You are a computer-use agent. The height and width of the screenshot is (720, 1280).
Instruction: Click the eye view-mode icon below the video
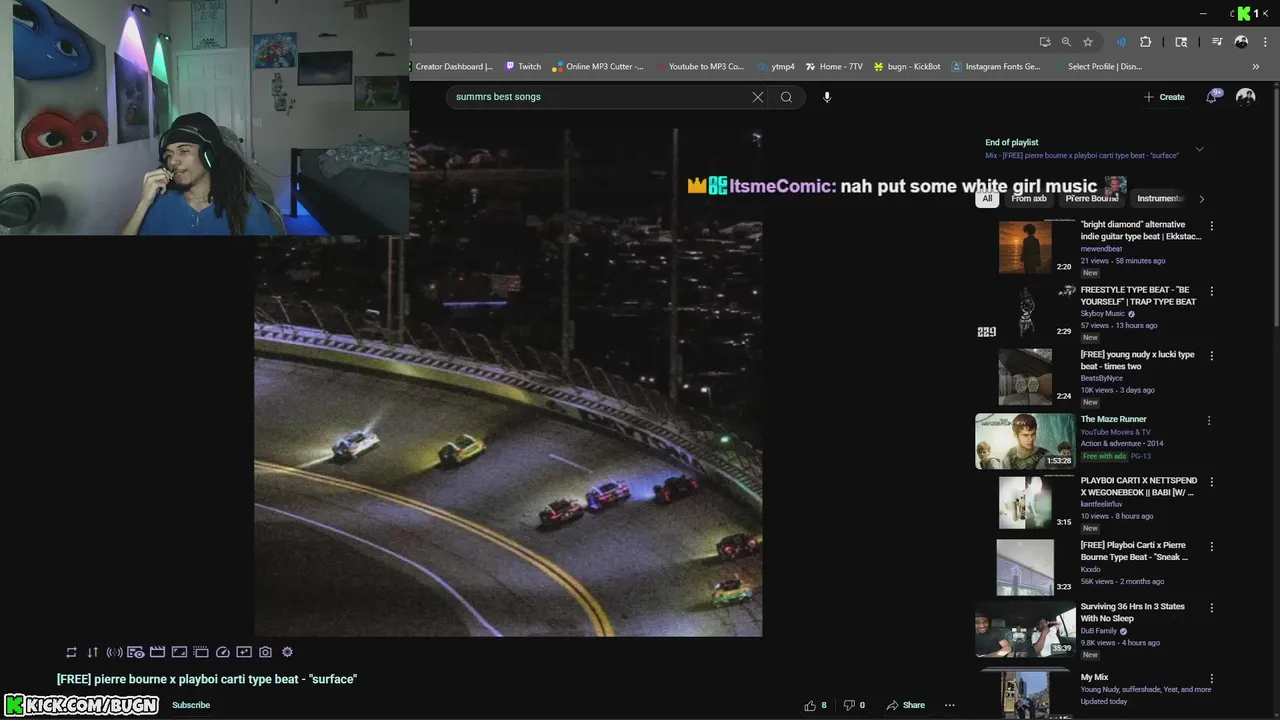136,652
